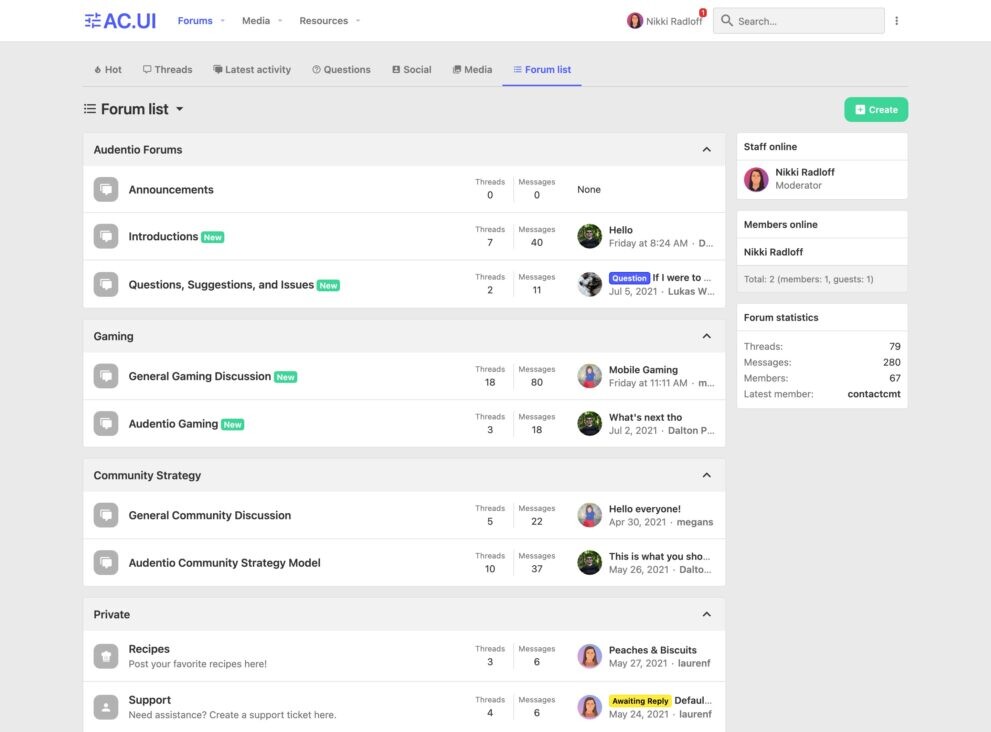Click the AC.UI site logo
Screen dimensions: 991x732
click(x=119, y=19)
